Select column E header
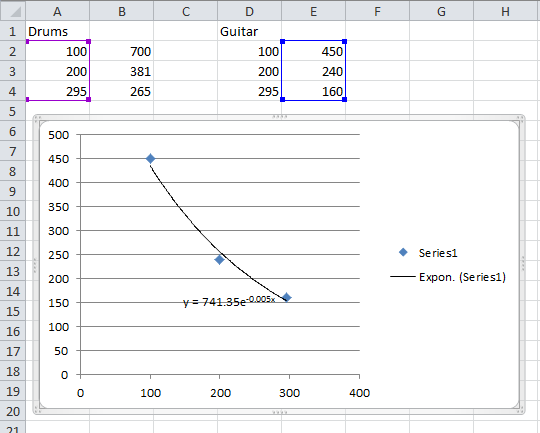Viewport: 540px width, 433px height. coord(313,11)
